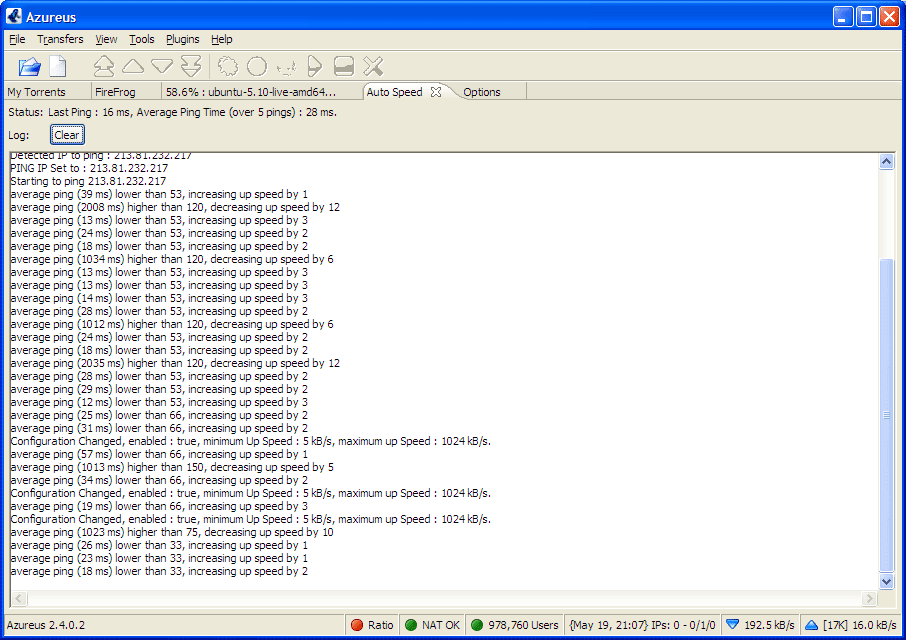Image resolution: width=906 pixels, height=640 pixels.
Task: Click the log line with average ping 12 ms
Action: (159, 402)
